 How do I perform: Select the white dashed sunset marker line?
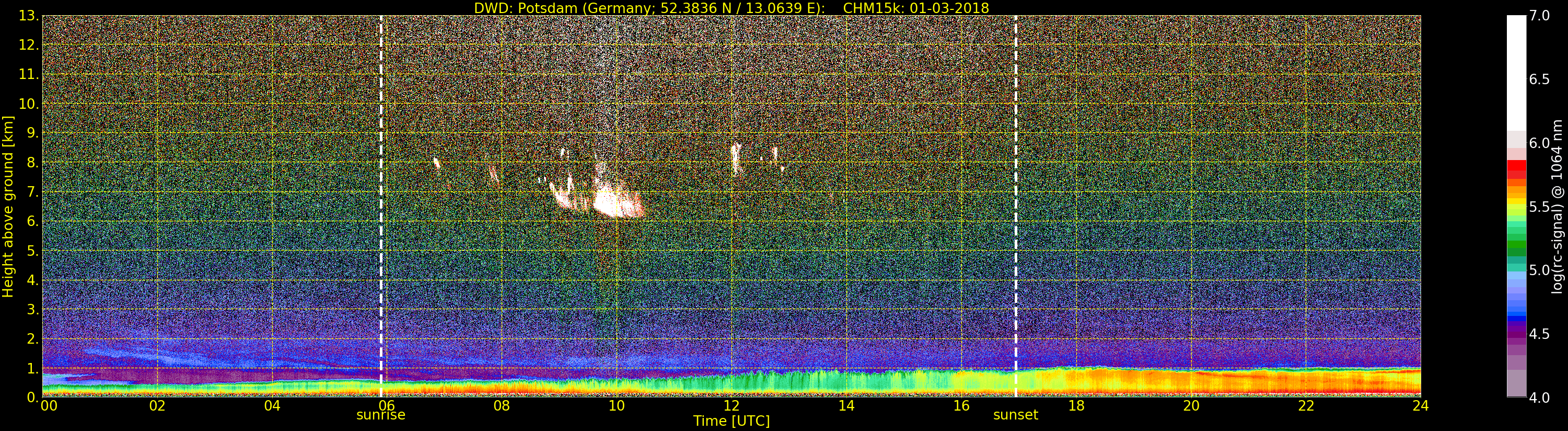pos(1016,206)
